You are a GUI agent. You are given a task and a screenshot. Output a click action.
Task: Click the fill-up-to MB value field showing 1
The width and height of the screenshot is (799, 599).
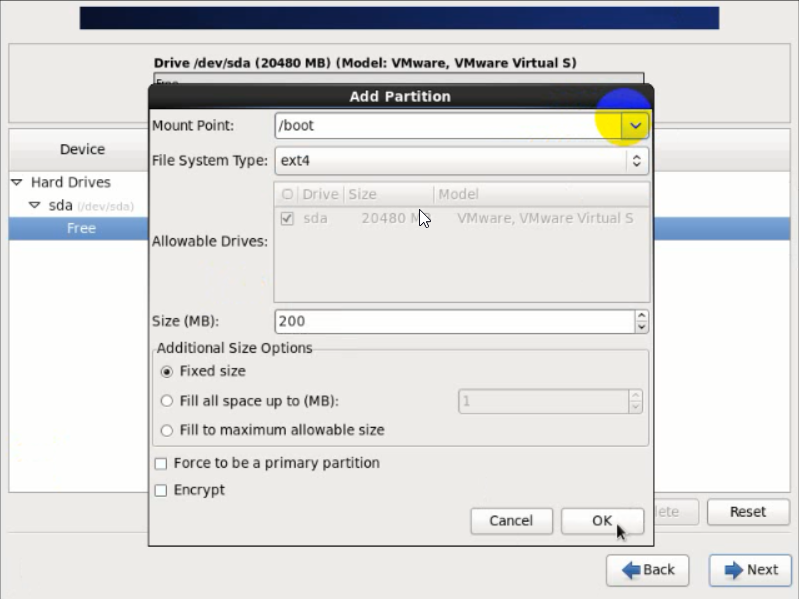[x=544, y=402]
